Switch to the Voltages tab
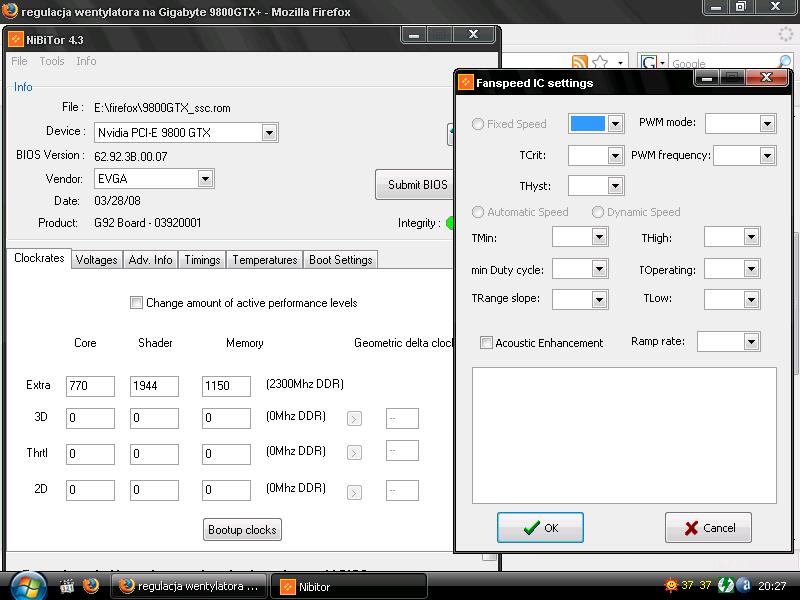This screenshot has height=600, width=800. pyautogui.click(x=96, y=260)
